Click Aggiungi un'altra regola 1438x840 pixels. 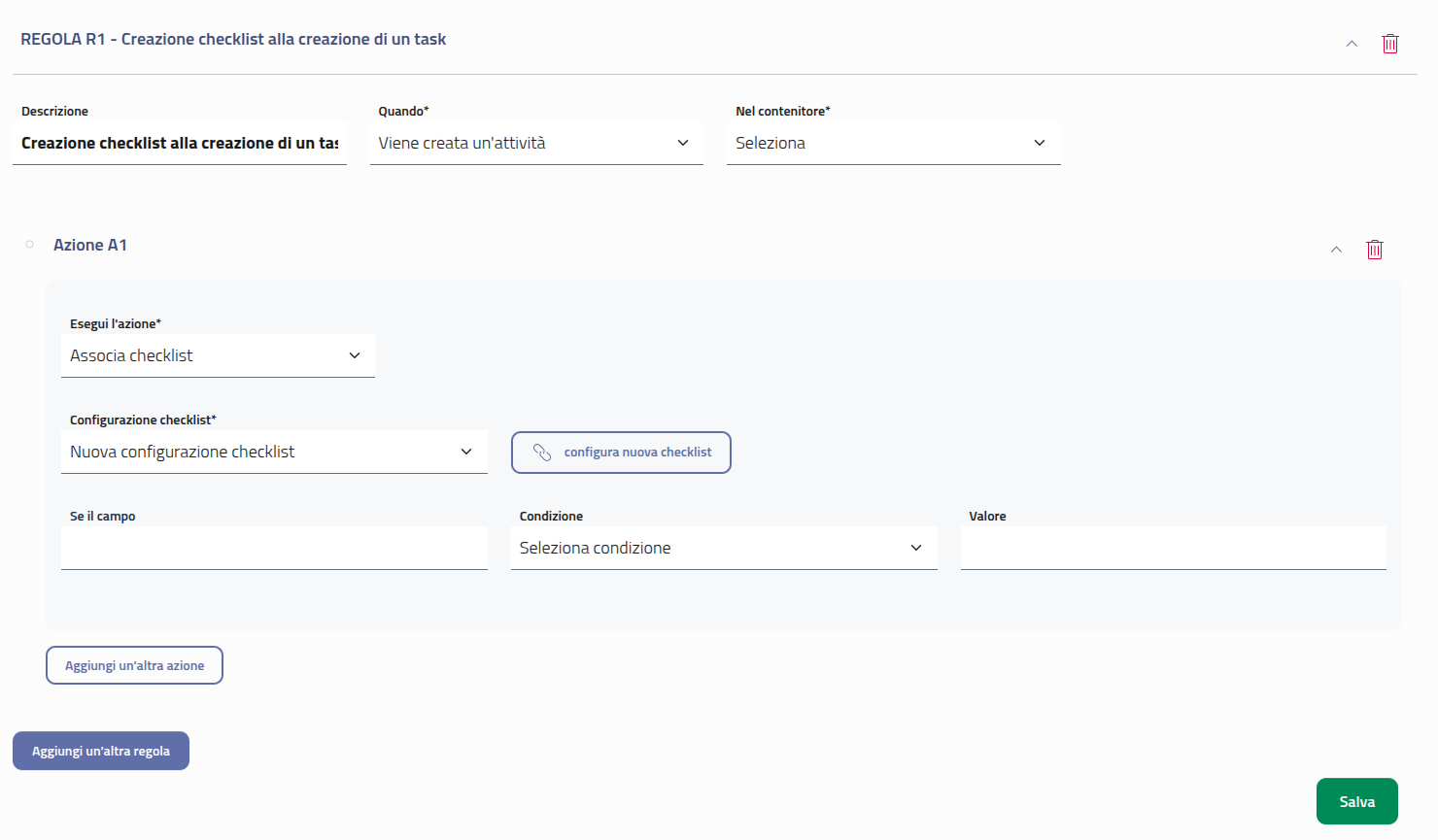[x=100, y=750]
